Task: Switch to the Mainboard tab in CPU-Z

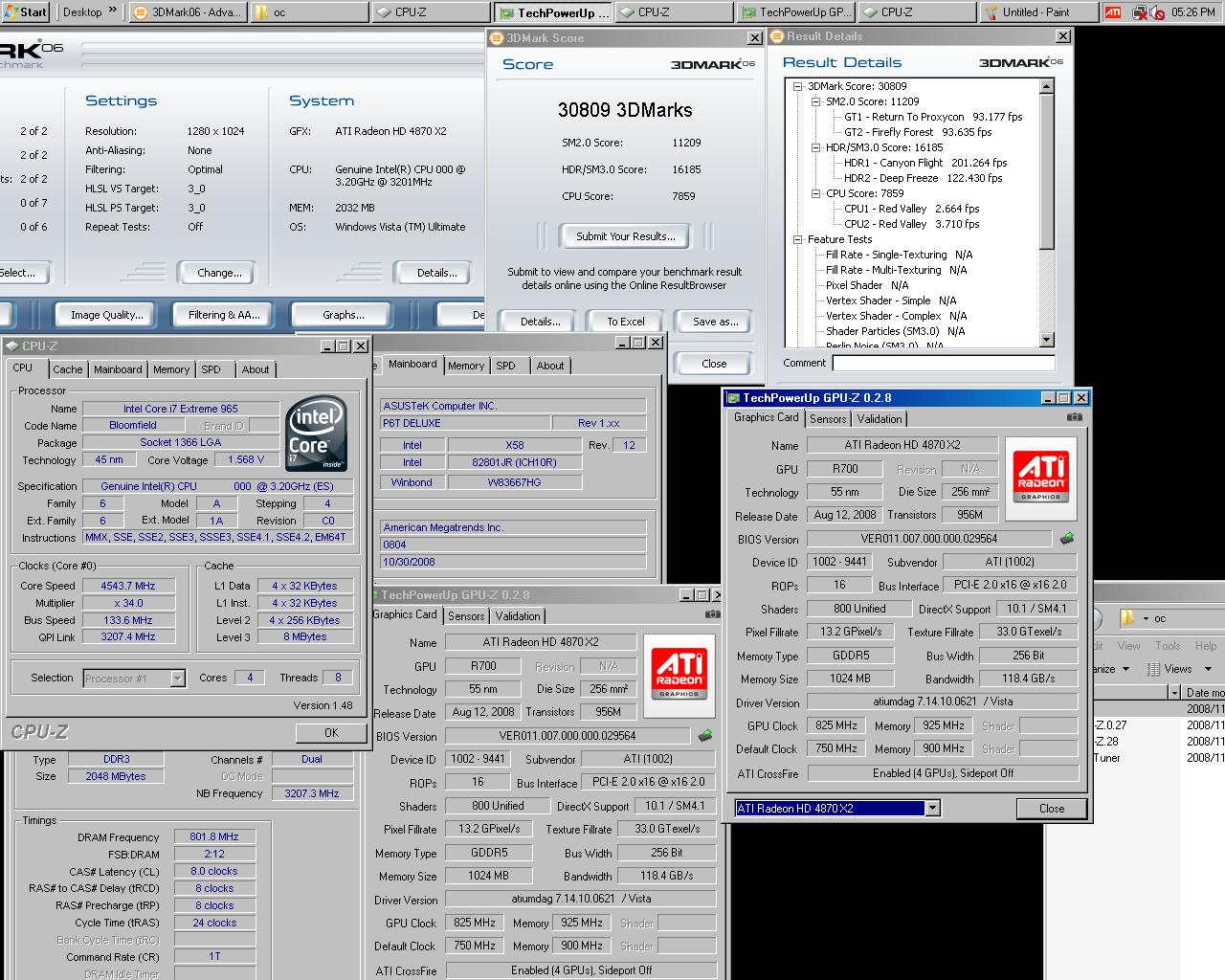Action: [118, 369]
